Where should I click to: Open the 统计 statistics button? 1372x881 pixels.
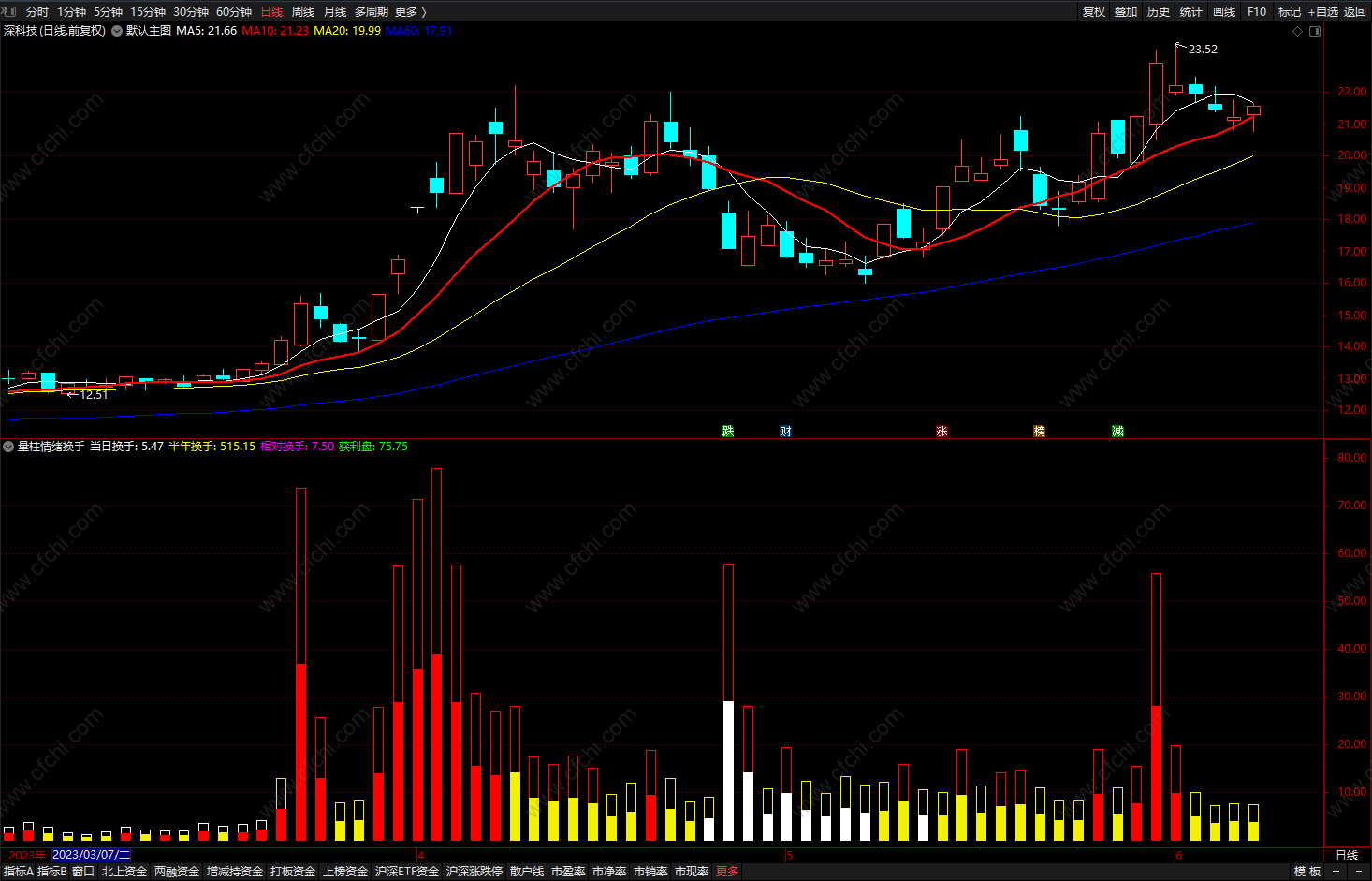pos(1191,11)
